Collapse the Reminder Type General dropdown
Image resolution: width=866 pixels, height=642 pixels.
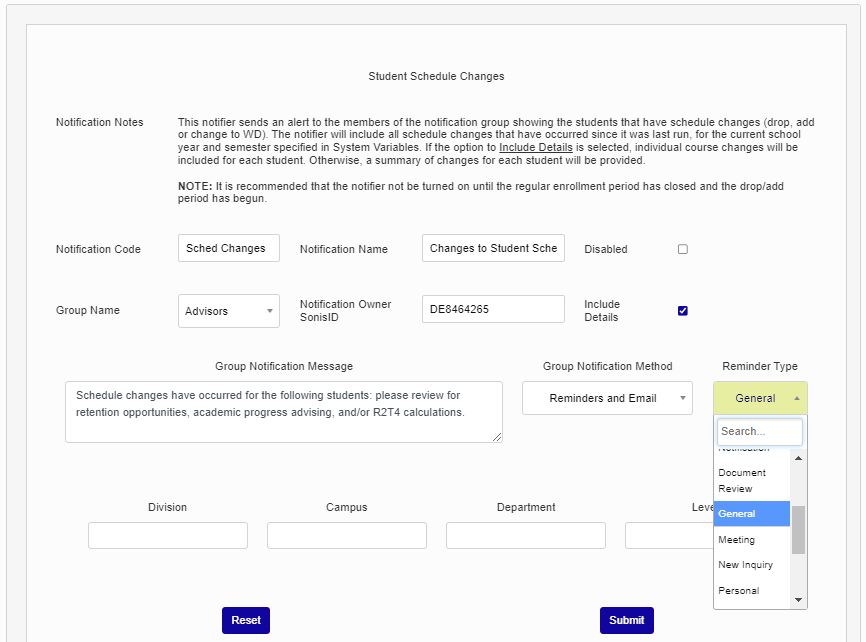760,398
